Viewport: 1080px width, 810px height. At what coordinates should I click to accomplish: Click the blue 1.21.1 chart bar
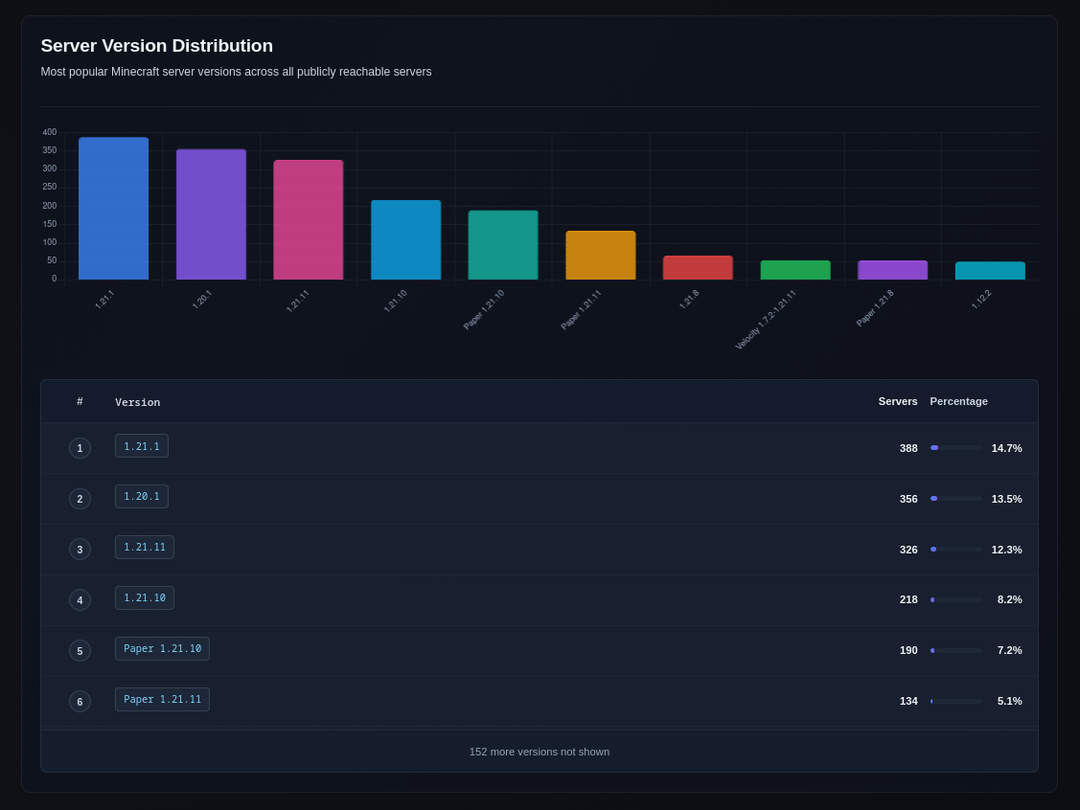[113, 208]
